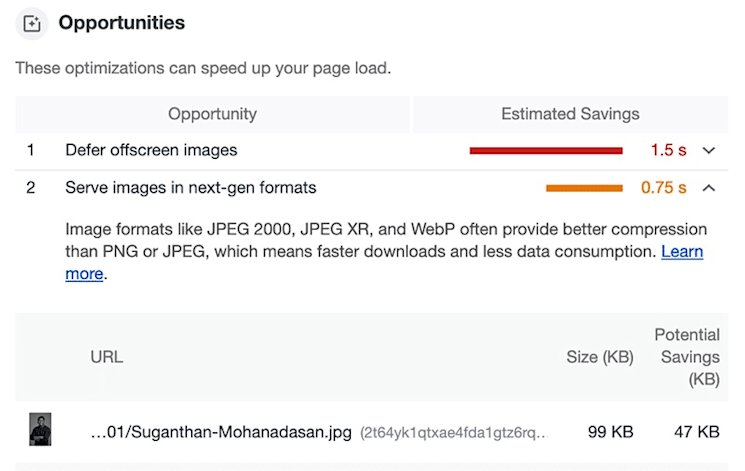Click the 0.75 s estimated savings value
Screen dimensions: 745x471
click(663, 187)
